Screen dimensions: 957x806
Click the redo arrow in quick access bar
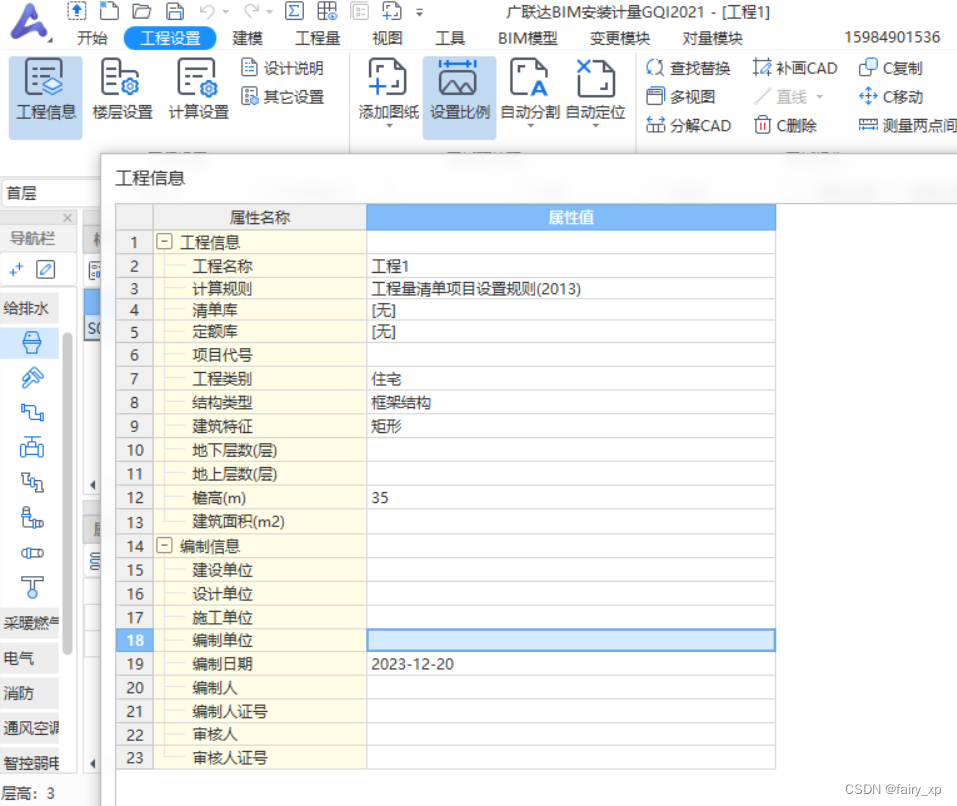(251, 11)
